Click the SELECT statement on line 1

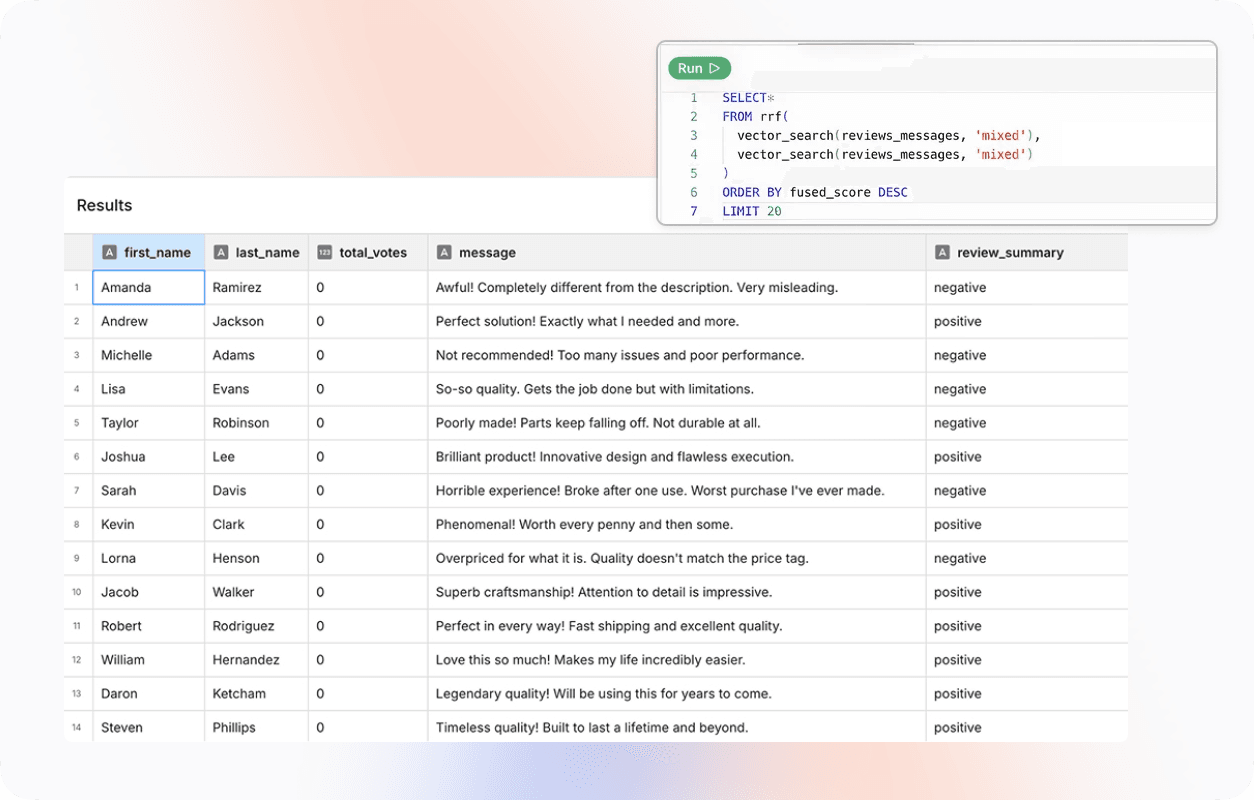tap(744, 98)
